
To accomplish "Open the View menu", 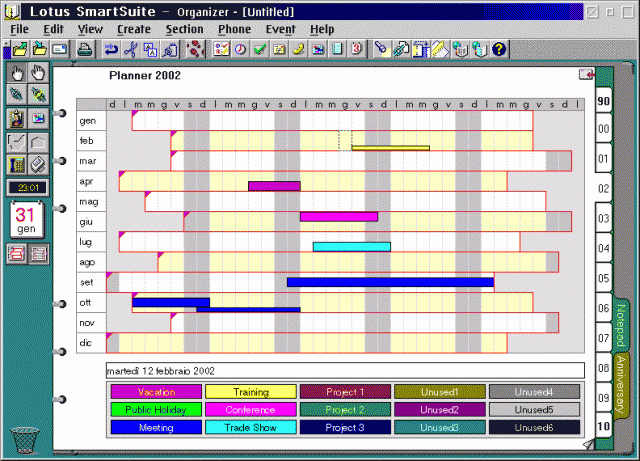I will click(90, 29).
